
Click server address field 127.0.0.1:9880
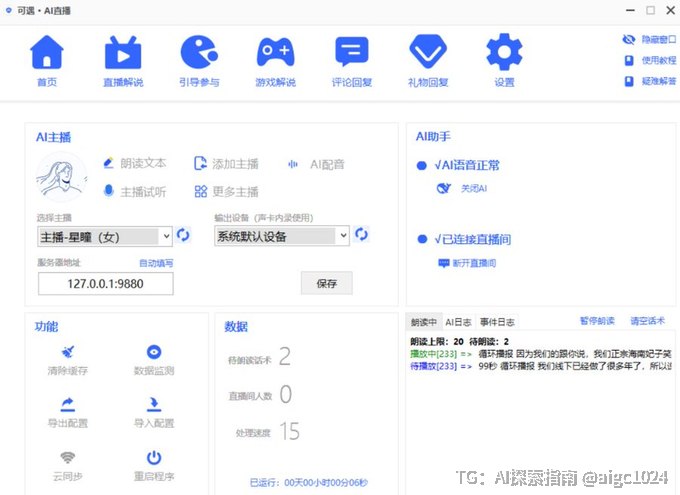point(105,284)
